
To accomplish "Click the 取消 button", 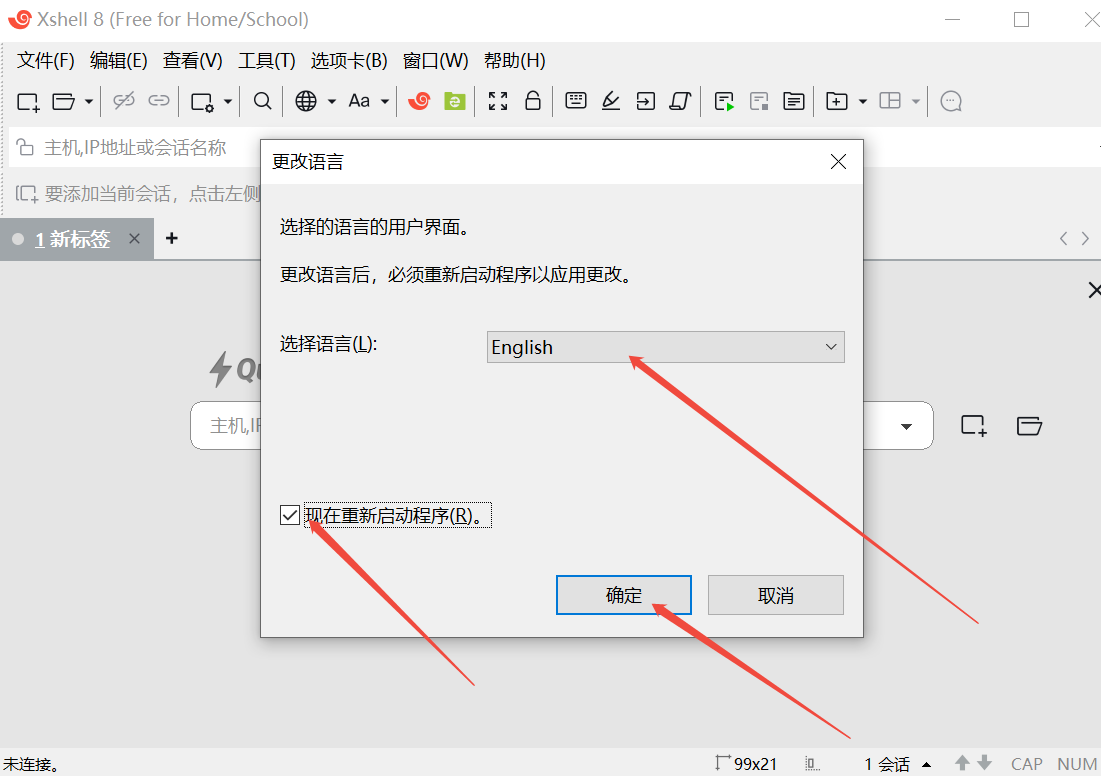I will point(775,595).
